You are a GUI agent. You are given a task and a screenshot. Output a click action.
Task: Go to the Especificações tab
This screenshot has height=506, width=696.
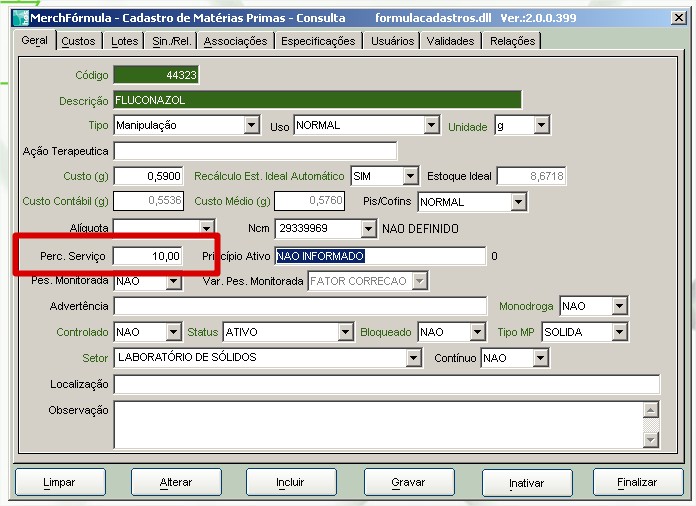[x=317, y=41]
